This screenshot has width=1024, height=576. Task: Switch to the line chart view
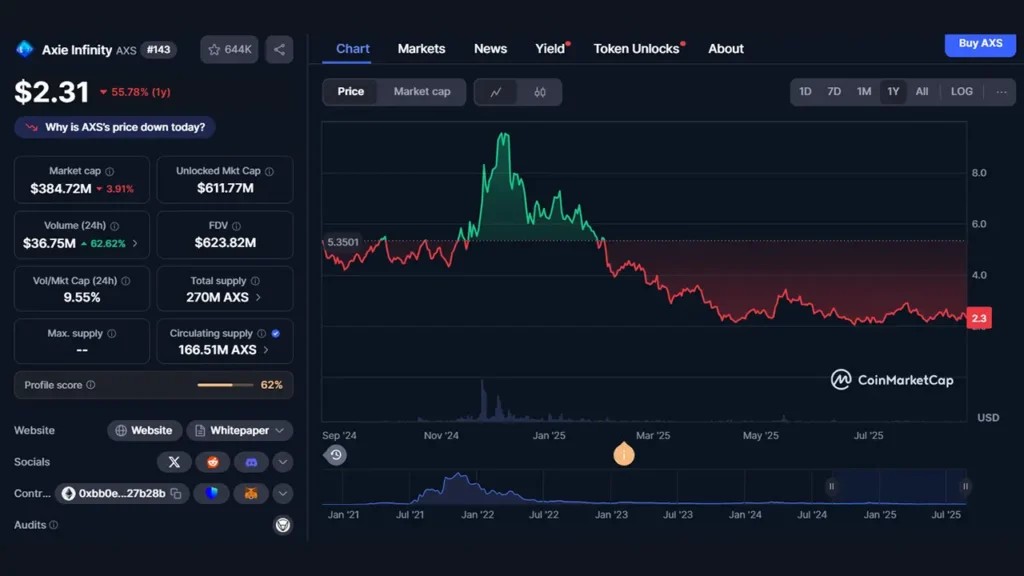[x=496, y=92]
